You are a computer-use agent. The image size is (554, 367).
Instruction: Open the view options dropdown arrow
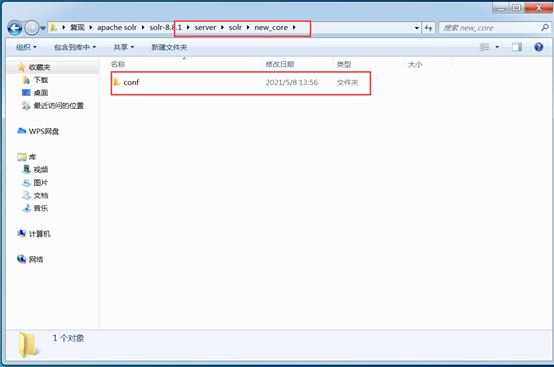[x=497, y=47]
